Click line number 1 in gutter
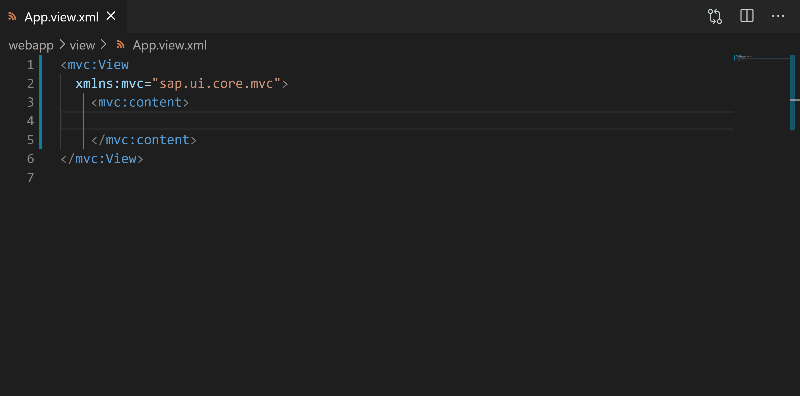This screenshot has height=396, width=800. 31,65
